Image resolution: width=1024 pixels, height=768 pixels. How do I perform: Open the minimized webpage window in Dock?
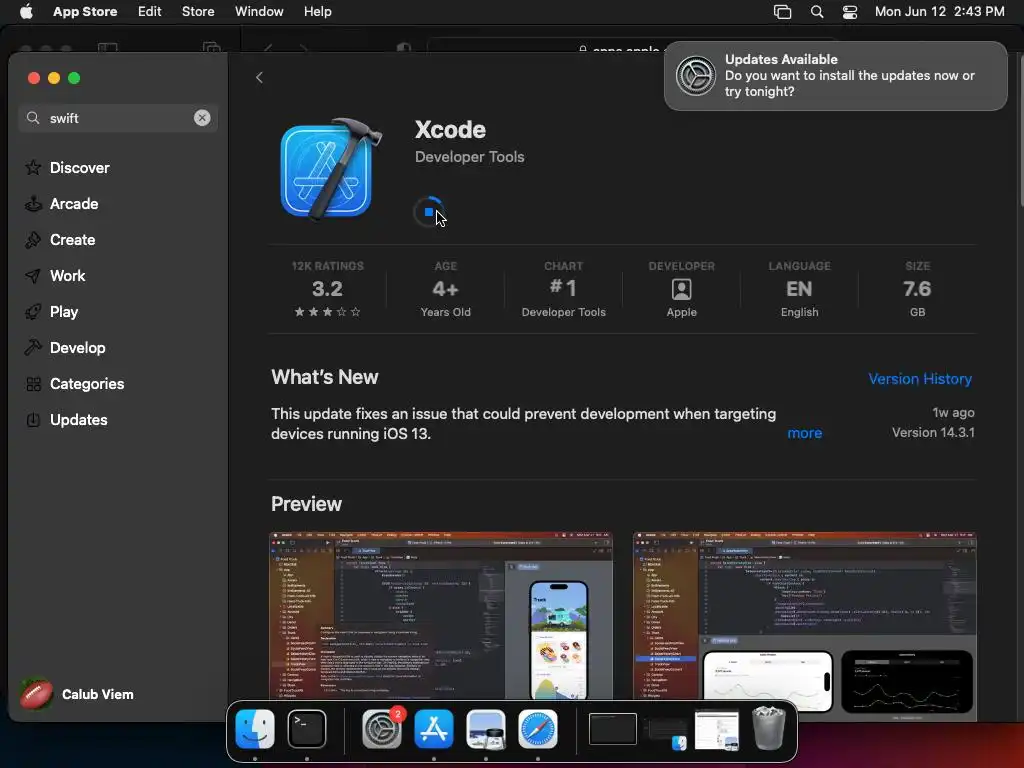(x=716, y=730)
